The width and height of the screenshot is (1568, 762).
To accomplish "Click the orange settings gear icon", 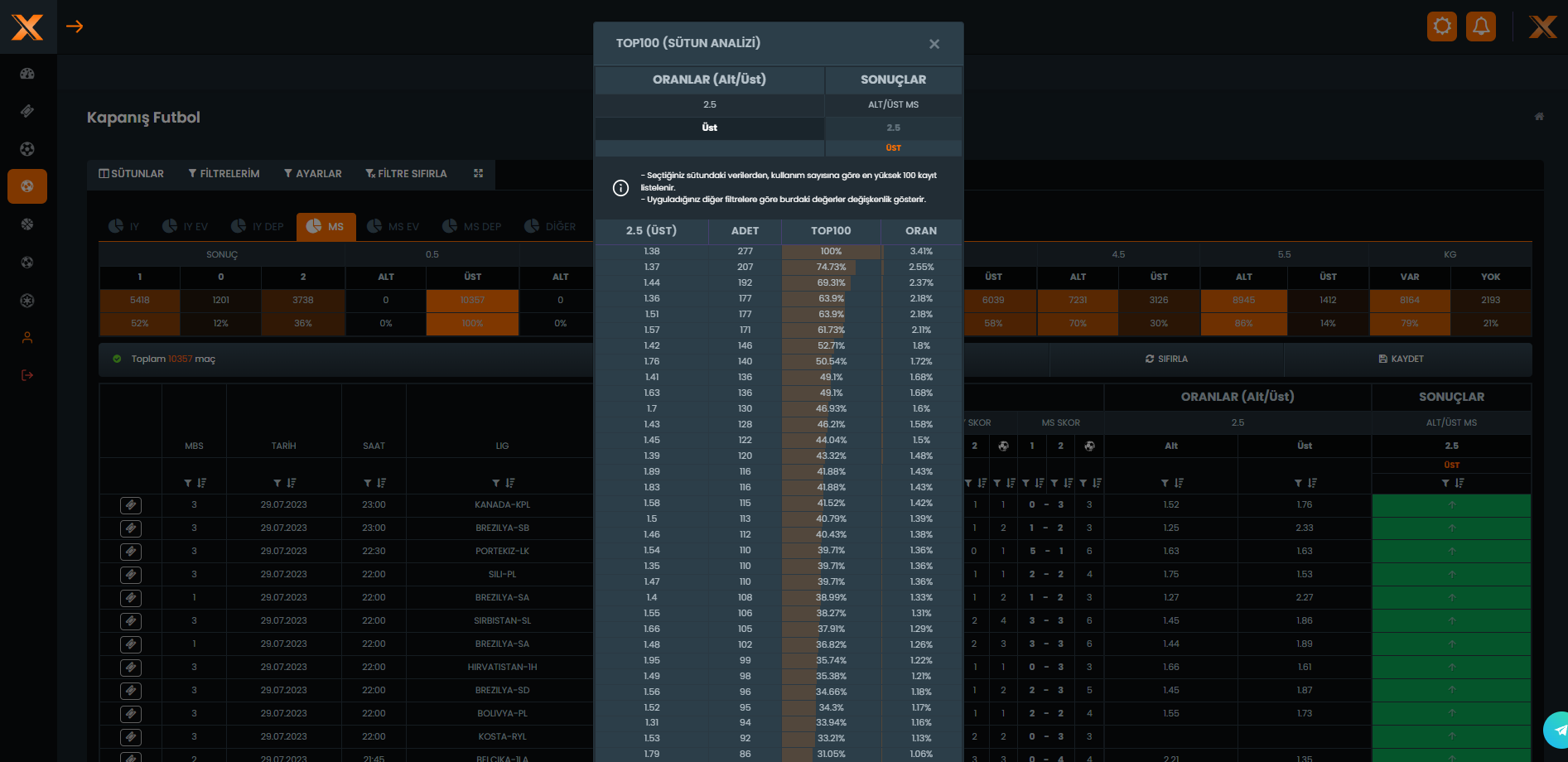I will point(1442,27).
